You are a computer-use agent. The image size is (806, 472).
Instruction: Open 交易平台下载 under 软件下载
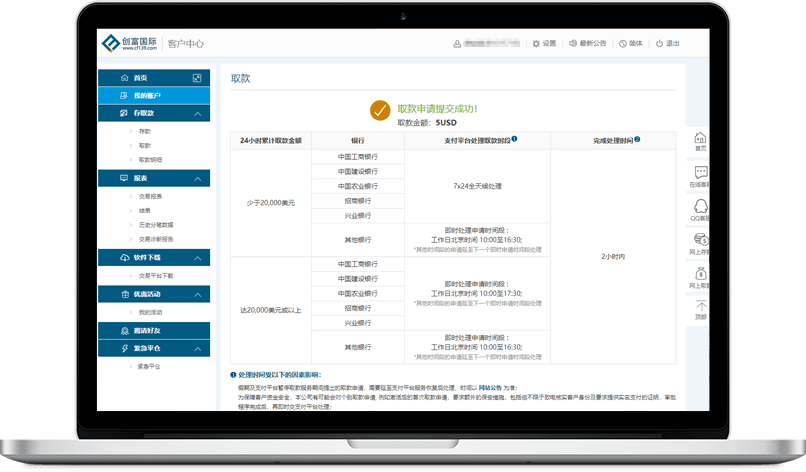pos(156,276)
